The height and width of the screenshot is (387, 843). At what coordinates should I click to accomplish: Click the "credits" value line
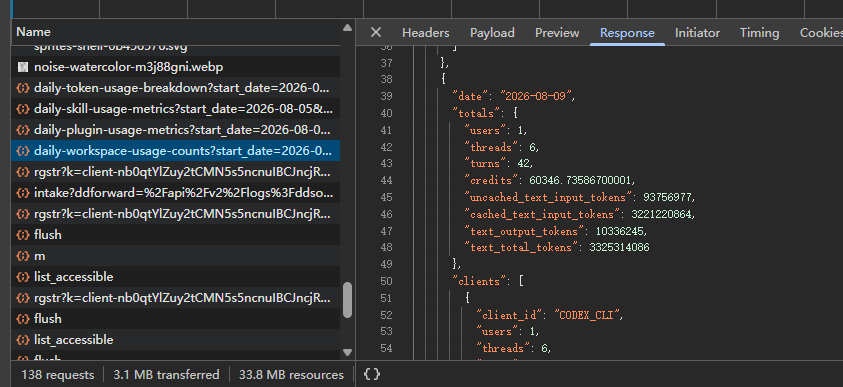[550, 180]
